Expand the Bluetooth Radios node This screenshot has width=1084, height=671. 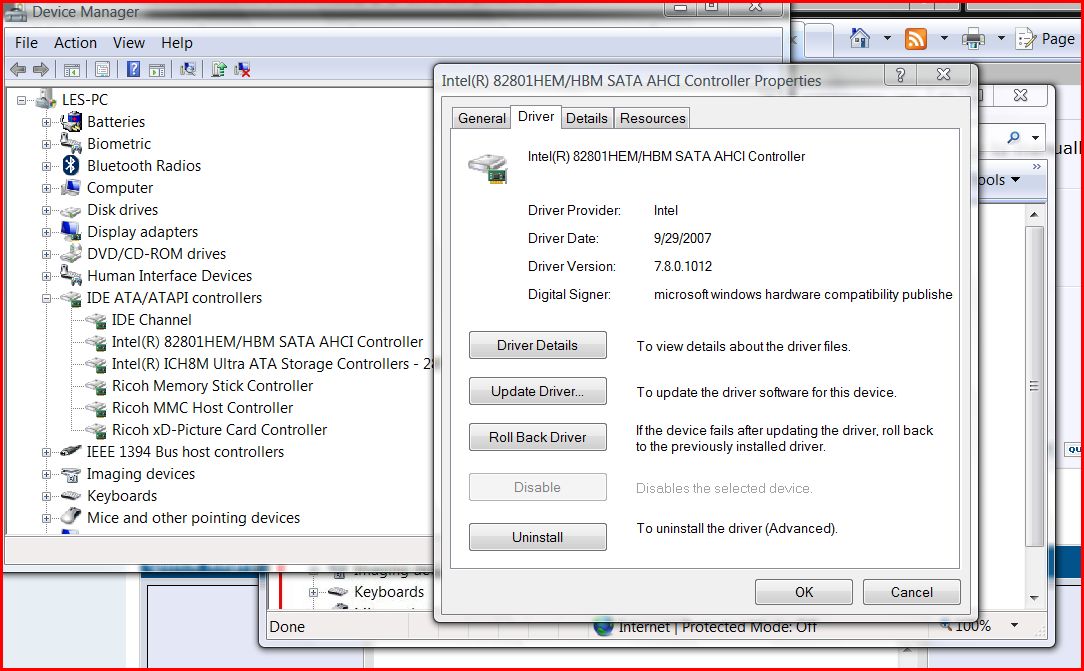46,167
